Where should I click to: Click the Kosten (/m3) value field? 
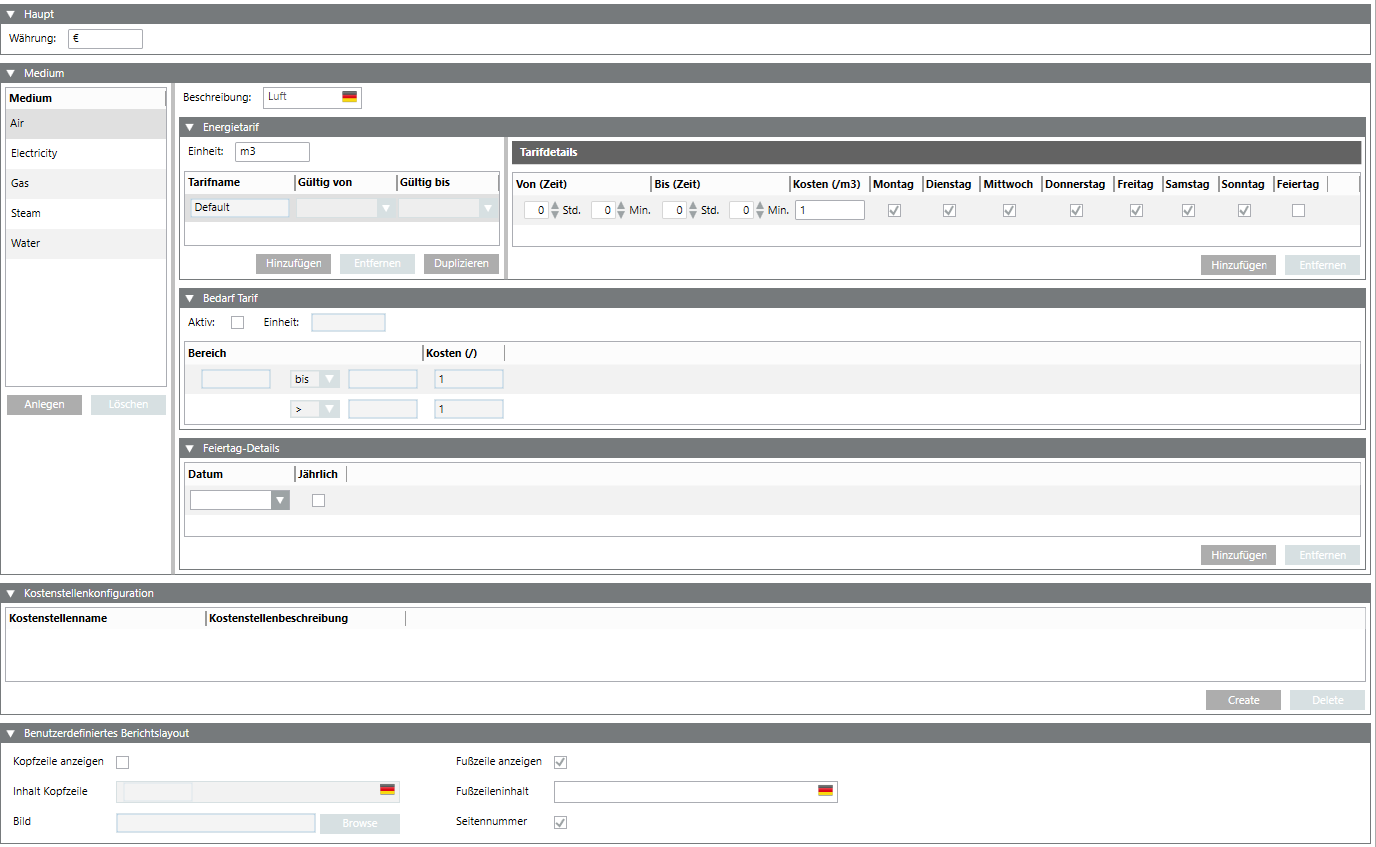pyautogui.click(x=829, y=210)
